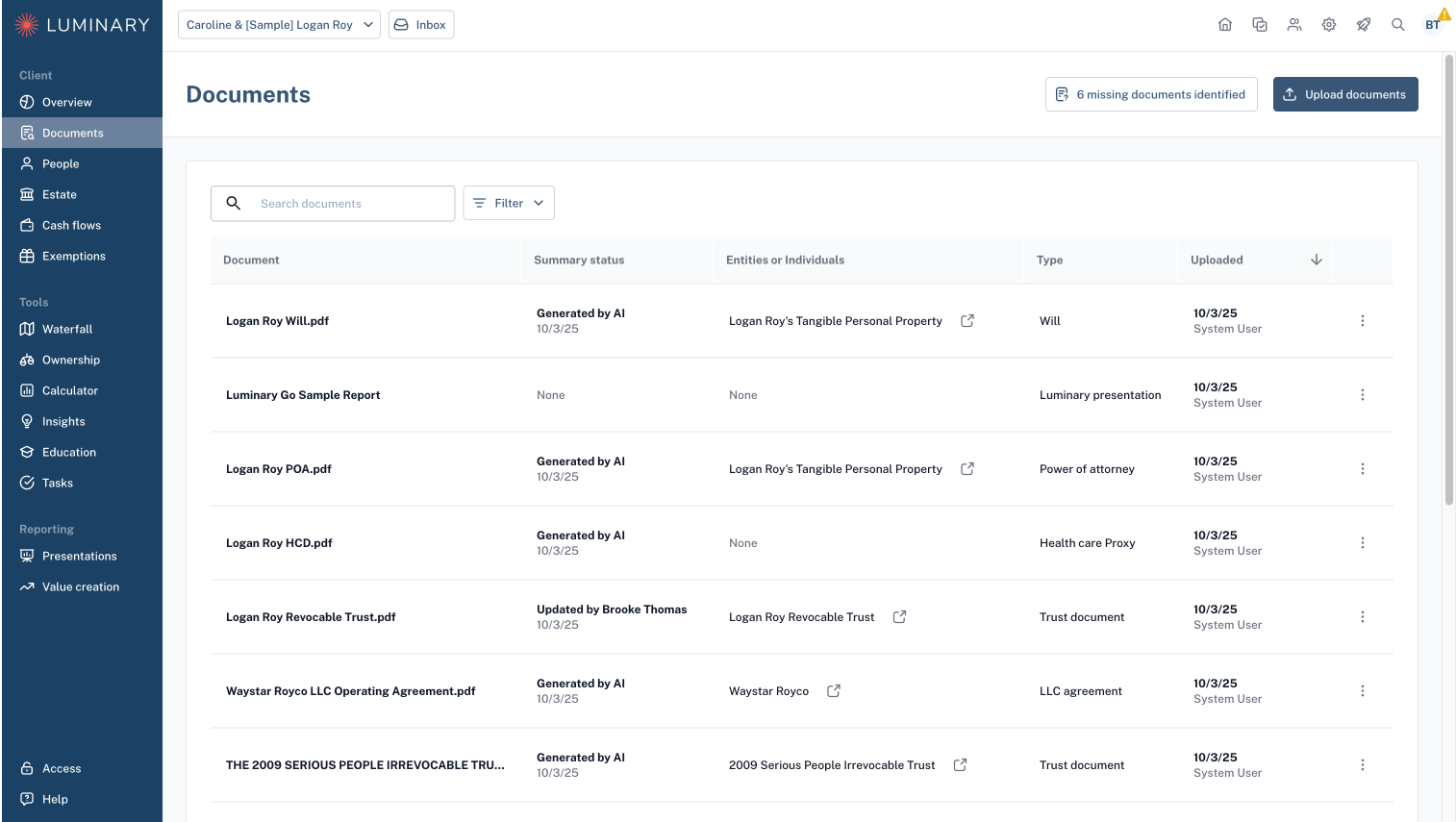Focus the Search documents field
The width and height of the screenshot is (1456, 822).
tap(333, 204)
